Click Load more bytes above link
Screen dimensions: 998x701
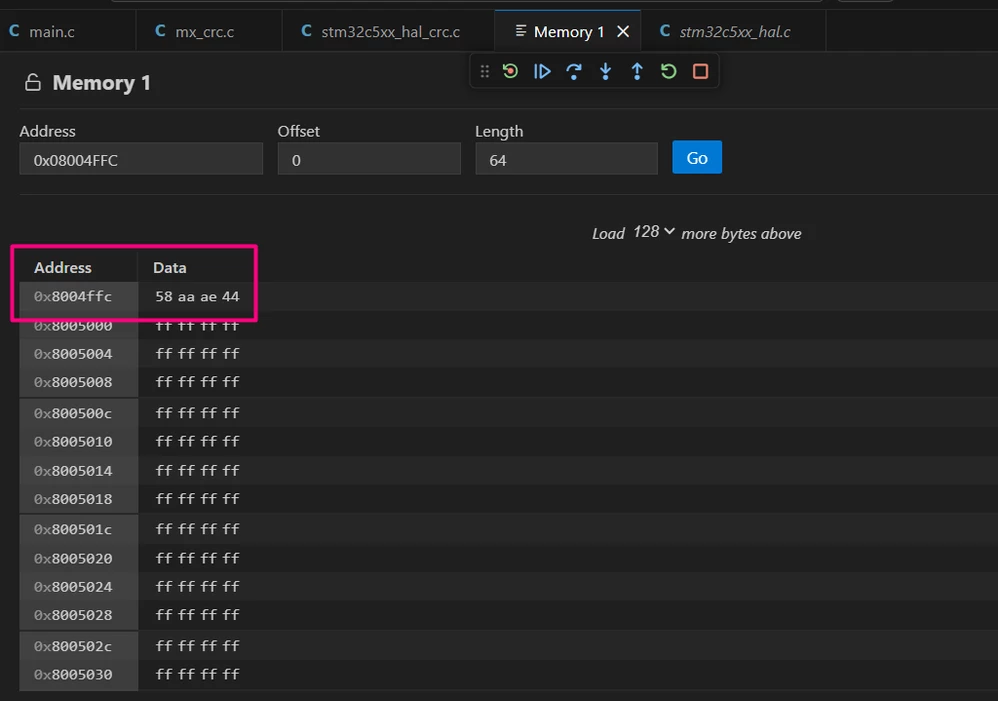(696, 233)
